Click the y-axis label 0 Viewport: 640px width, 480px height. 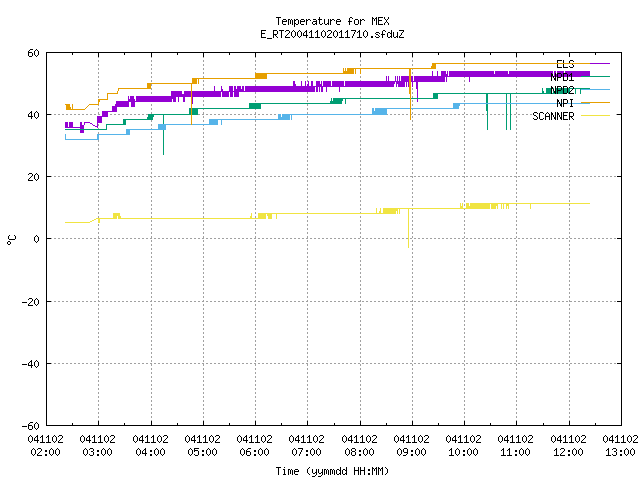click(x=36, y=240)
